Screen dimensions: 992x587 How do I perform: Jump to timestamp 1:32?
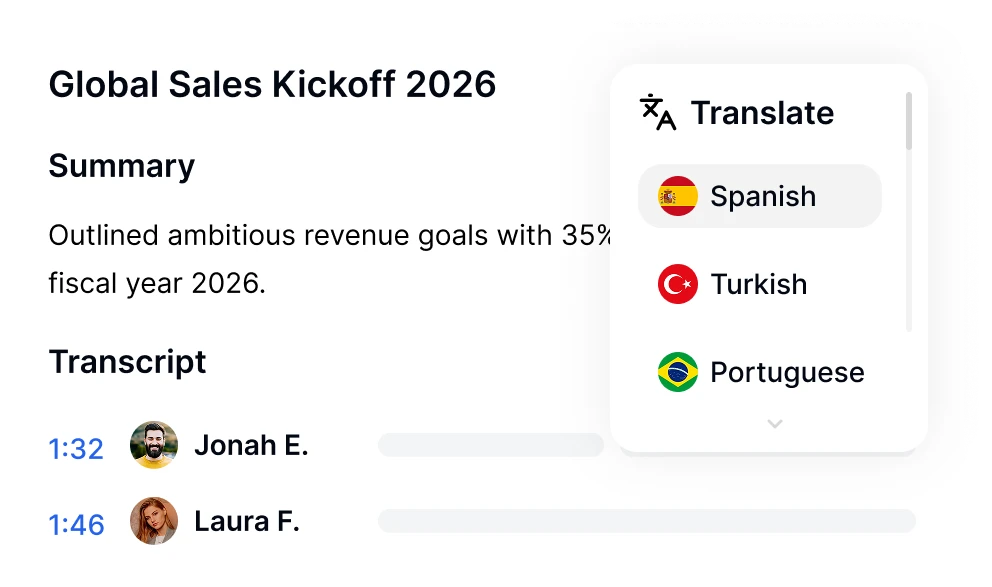(76, 448)
